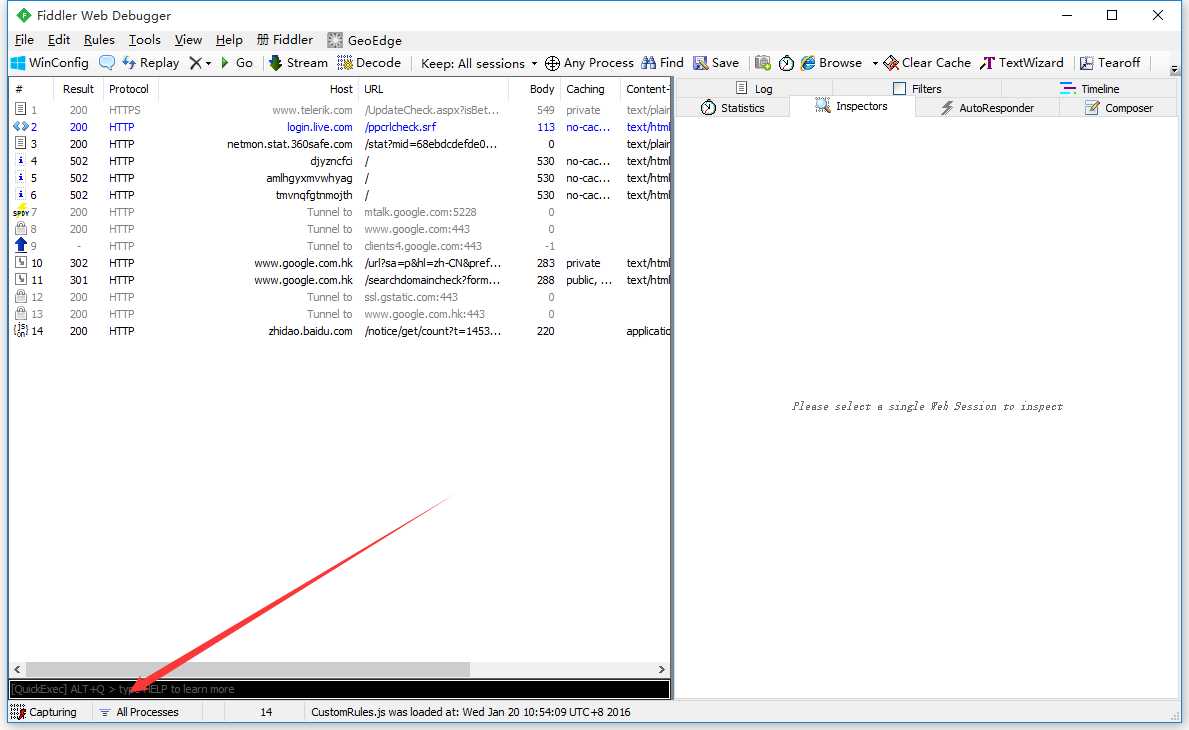Click the Go resume arrow
The height and width of the screenshot is (730, 1189).
tap(236, 63)
